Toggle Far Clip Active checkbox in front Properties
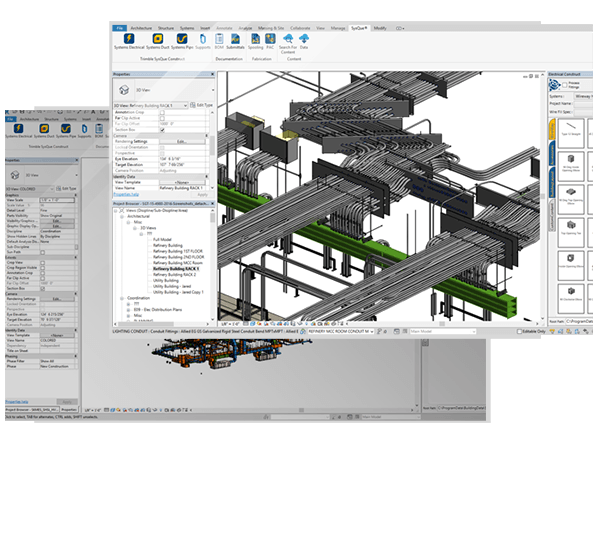This screenshot has height=539, width=600. [162, 118]
